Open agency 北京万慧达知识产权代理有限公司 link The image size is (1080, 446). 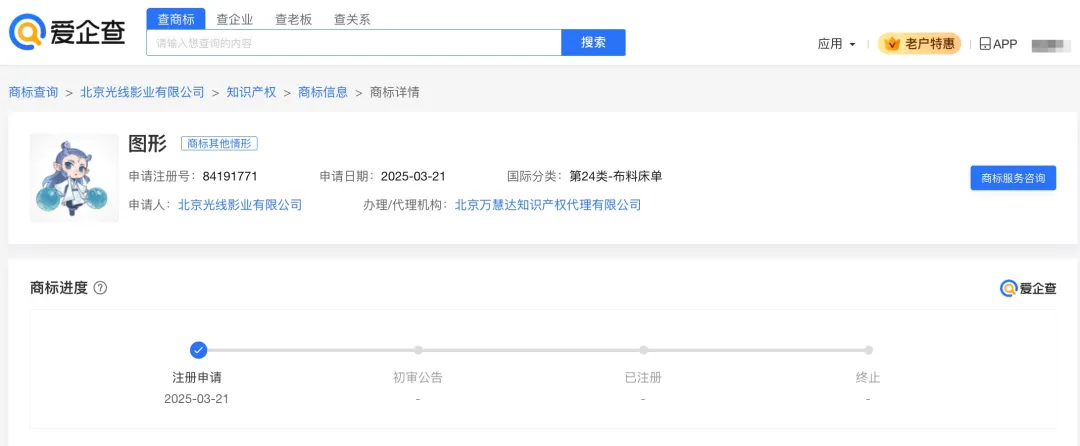coord(548,204)
